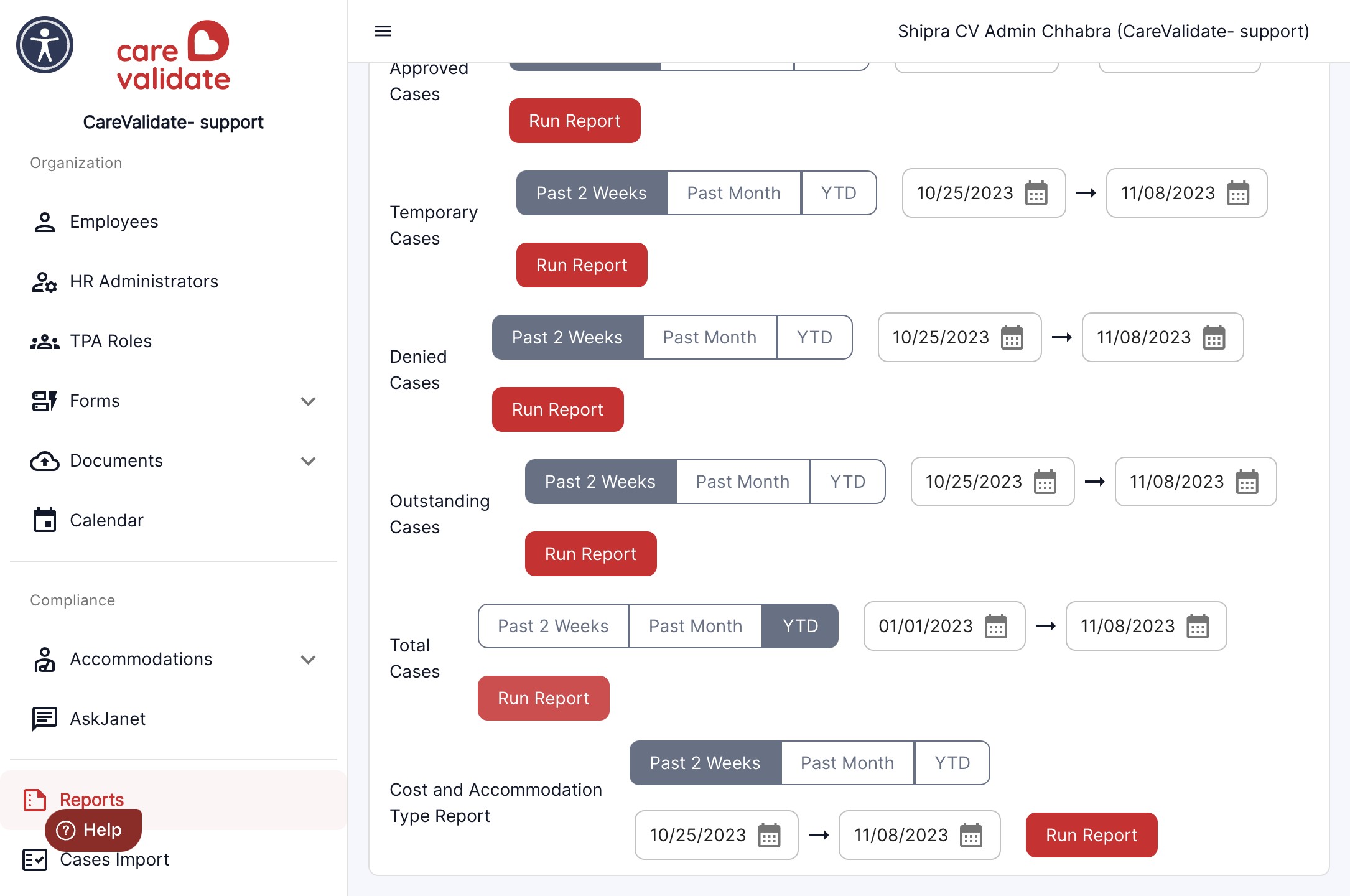
Task: Run the Cost and Accommodation Type report
Action: 1091,835
